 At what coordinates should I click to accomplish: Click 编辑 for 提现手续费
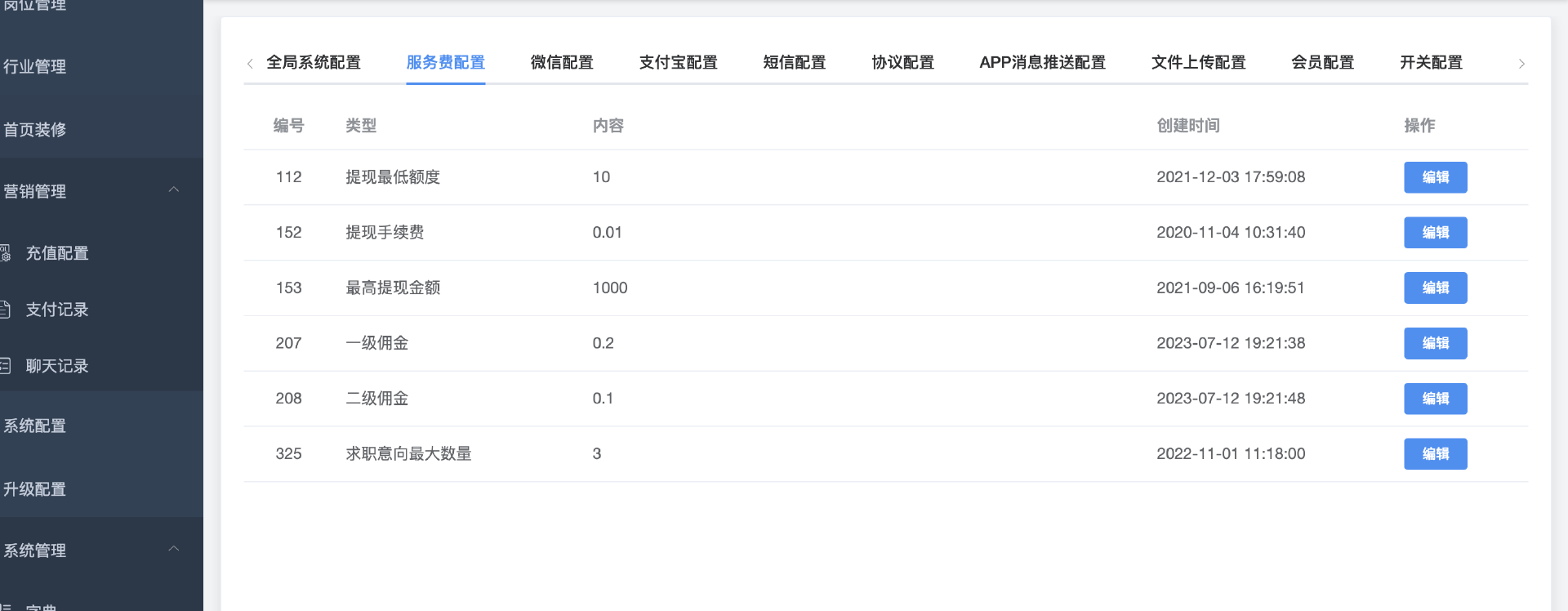click(x=1435, y=233)
